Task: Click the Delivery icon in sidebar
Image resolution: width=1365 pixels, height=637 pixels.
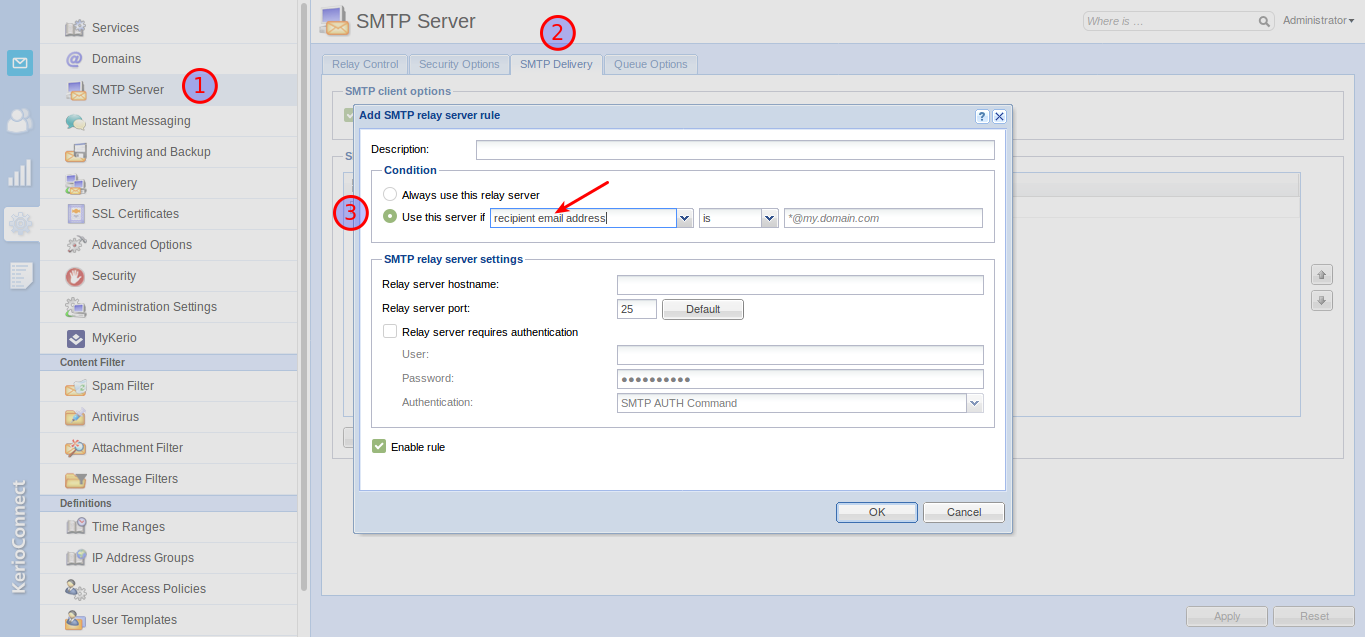Action: tap(75, 183)
